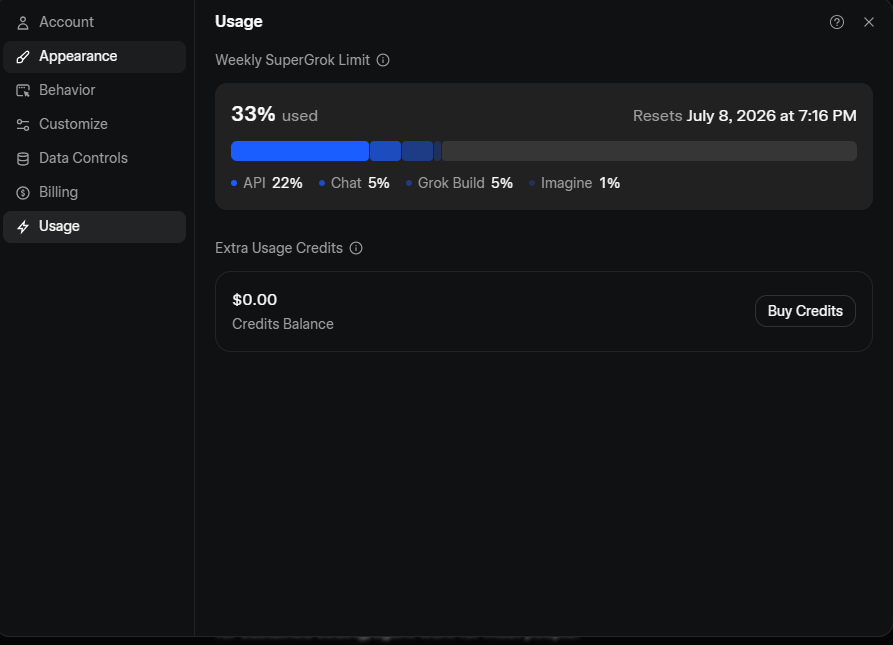The image size is (893, 645).
Task: Click the Grok Build segment of usage bar
Action: [x=417, y=151]
